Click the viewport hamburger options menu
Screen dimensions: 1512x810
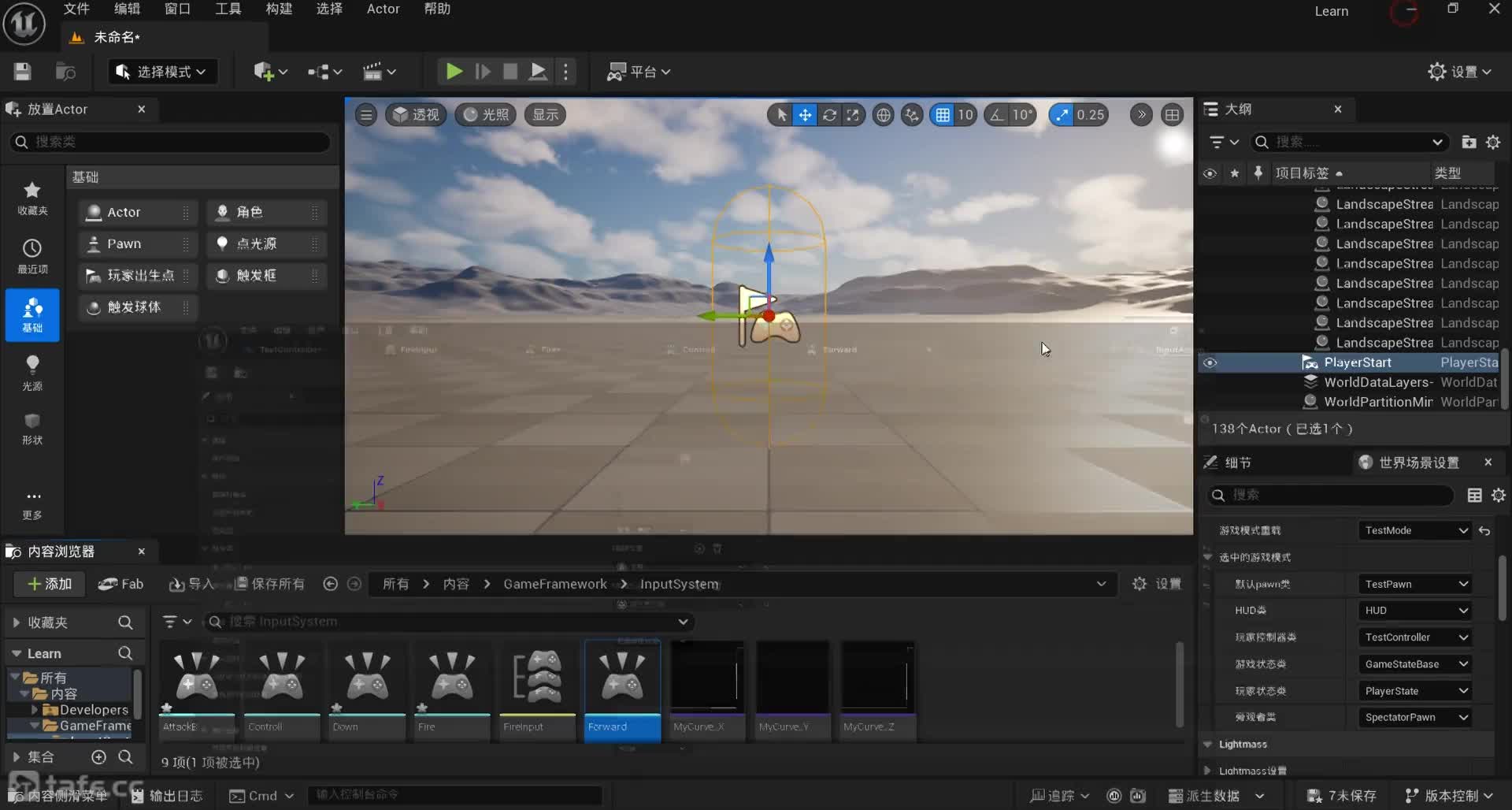point(366,115)
